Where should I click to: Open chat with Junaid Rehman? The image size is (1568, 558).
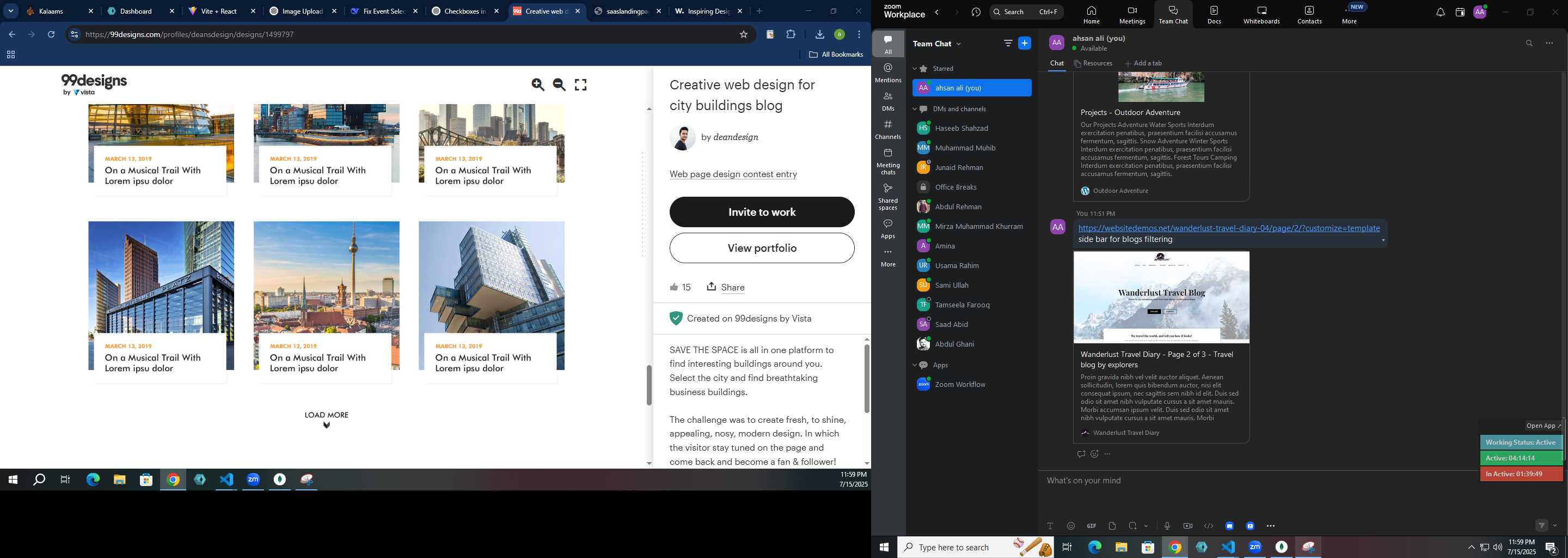(x=971, y=167)
